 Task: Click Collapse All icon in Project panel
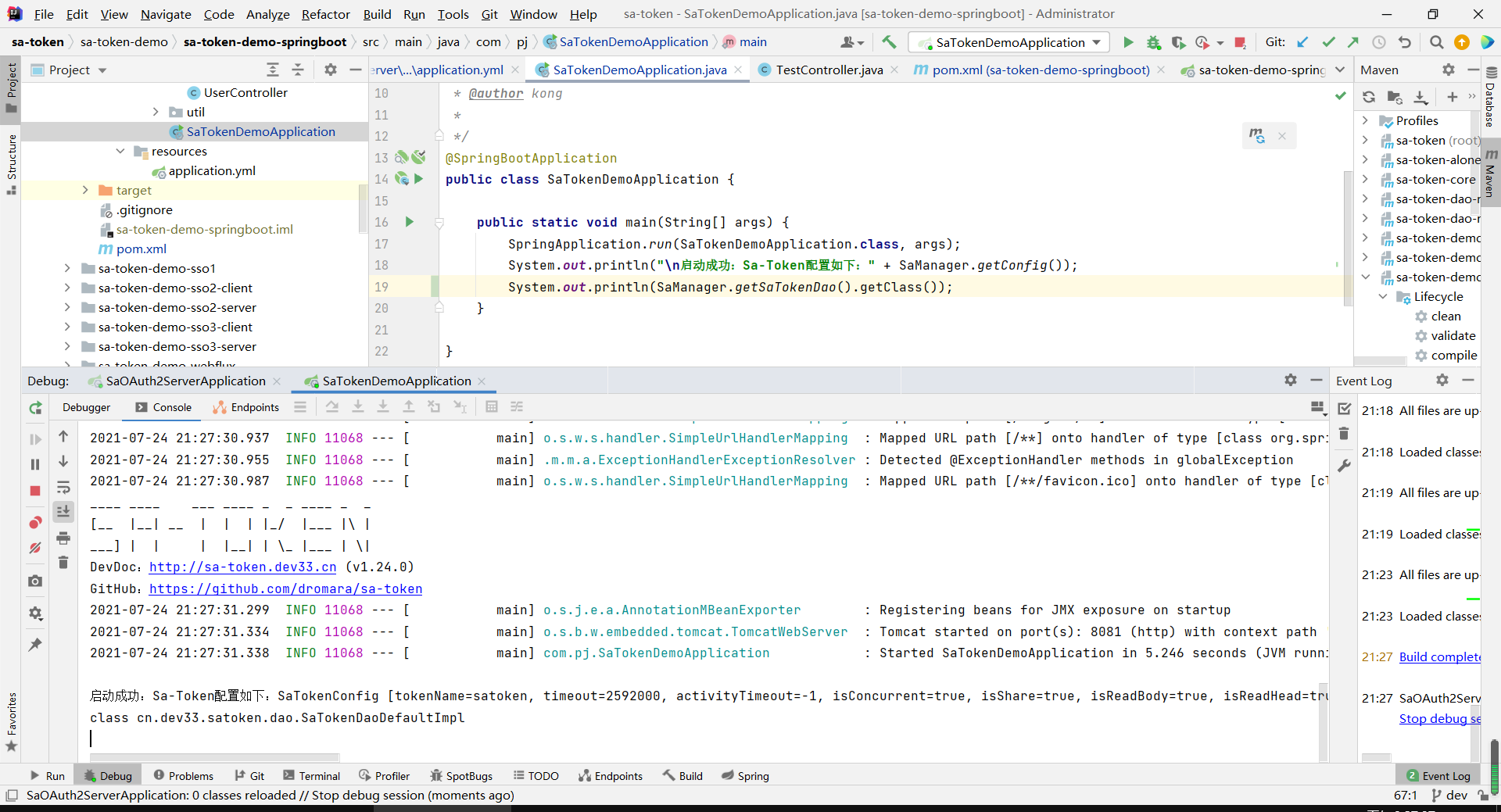(298, 70)
